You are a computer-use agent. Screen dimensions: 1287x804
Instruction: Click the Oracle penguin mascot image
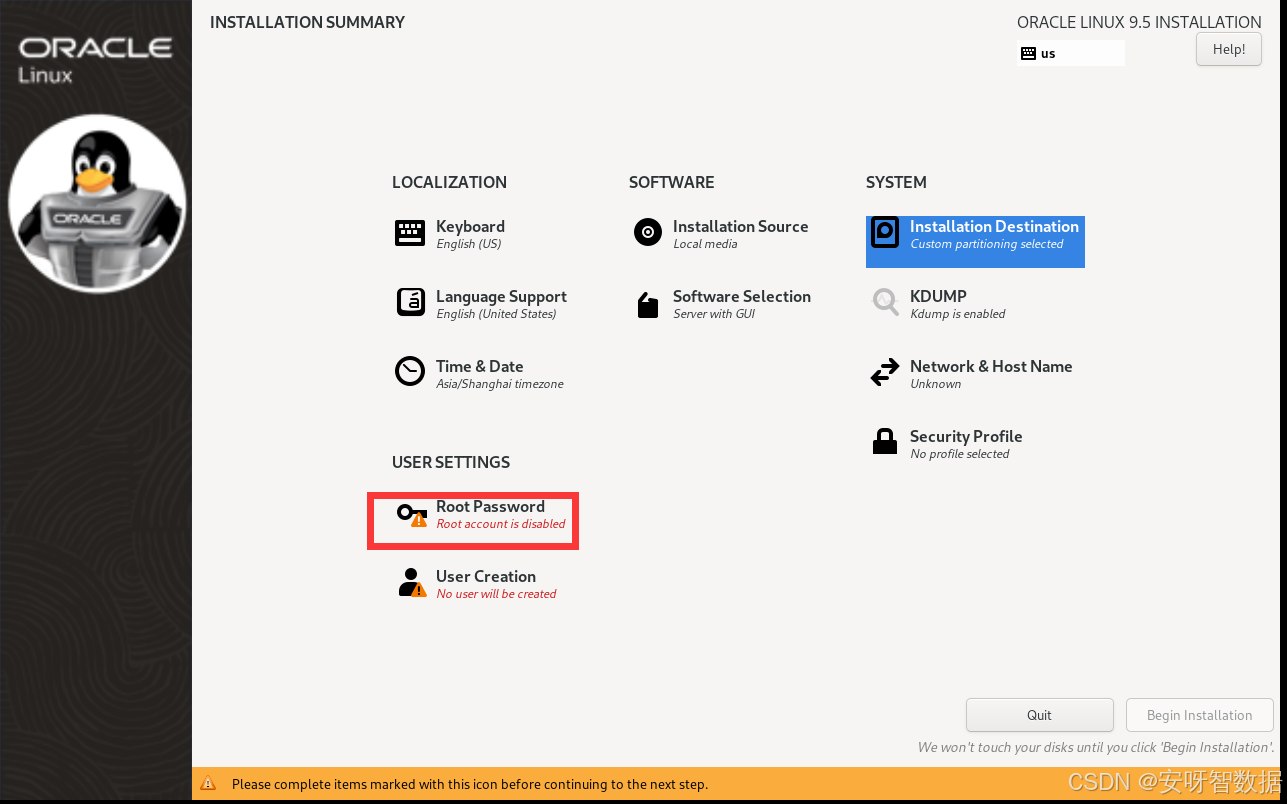(x=97, y=203)
